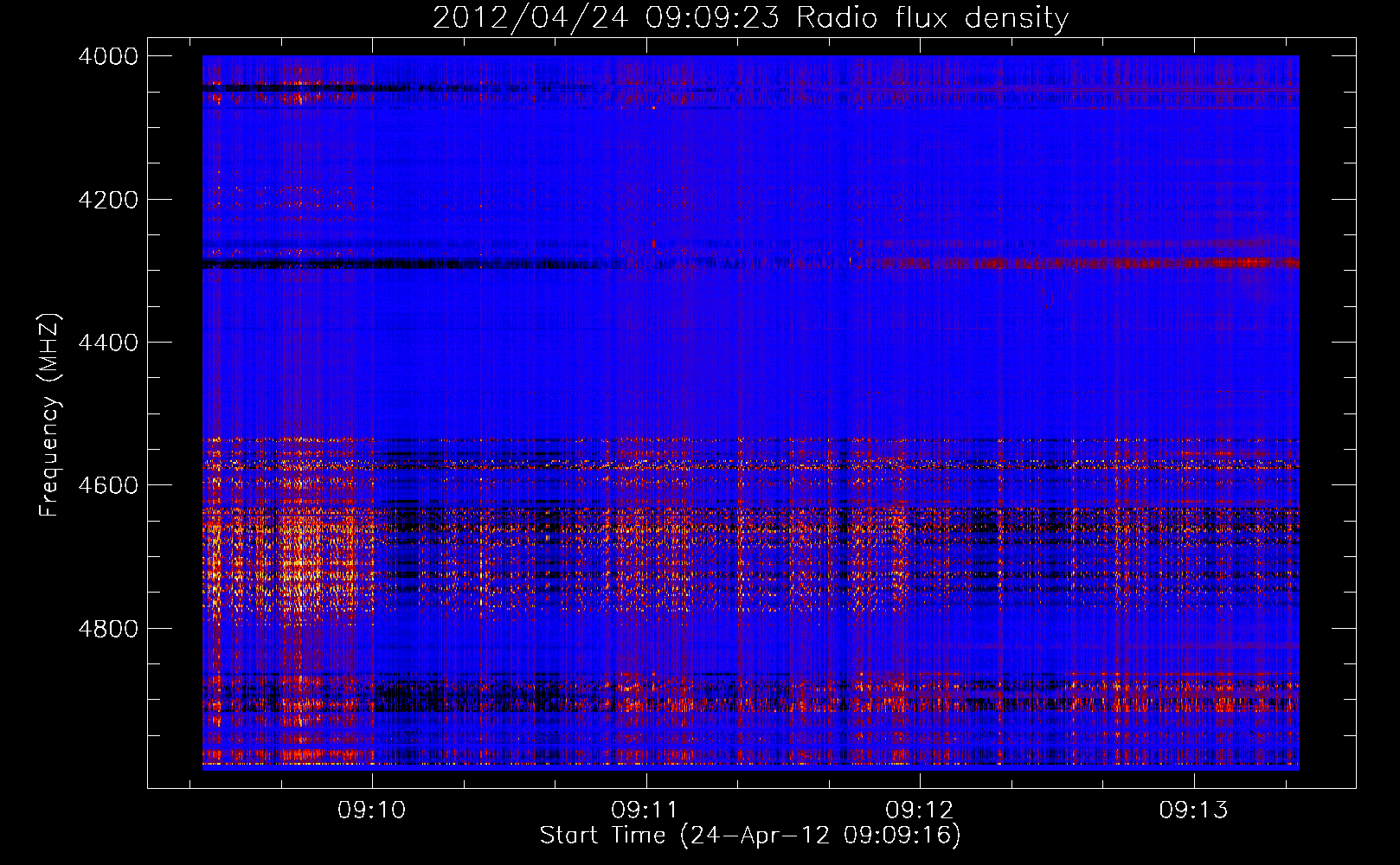Select the 4800 frequency tick label
This screenshot has height=865, width=1400.
[108, 629]
